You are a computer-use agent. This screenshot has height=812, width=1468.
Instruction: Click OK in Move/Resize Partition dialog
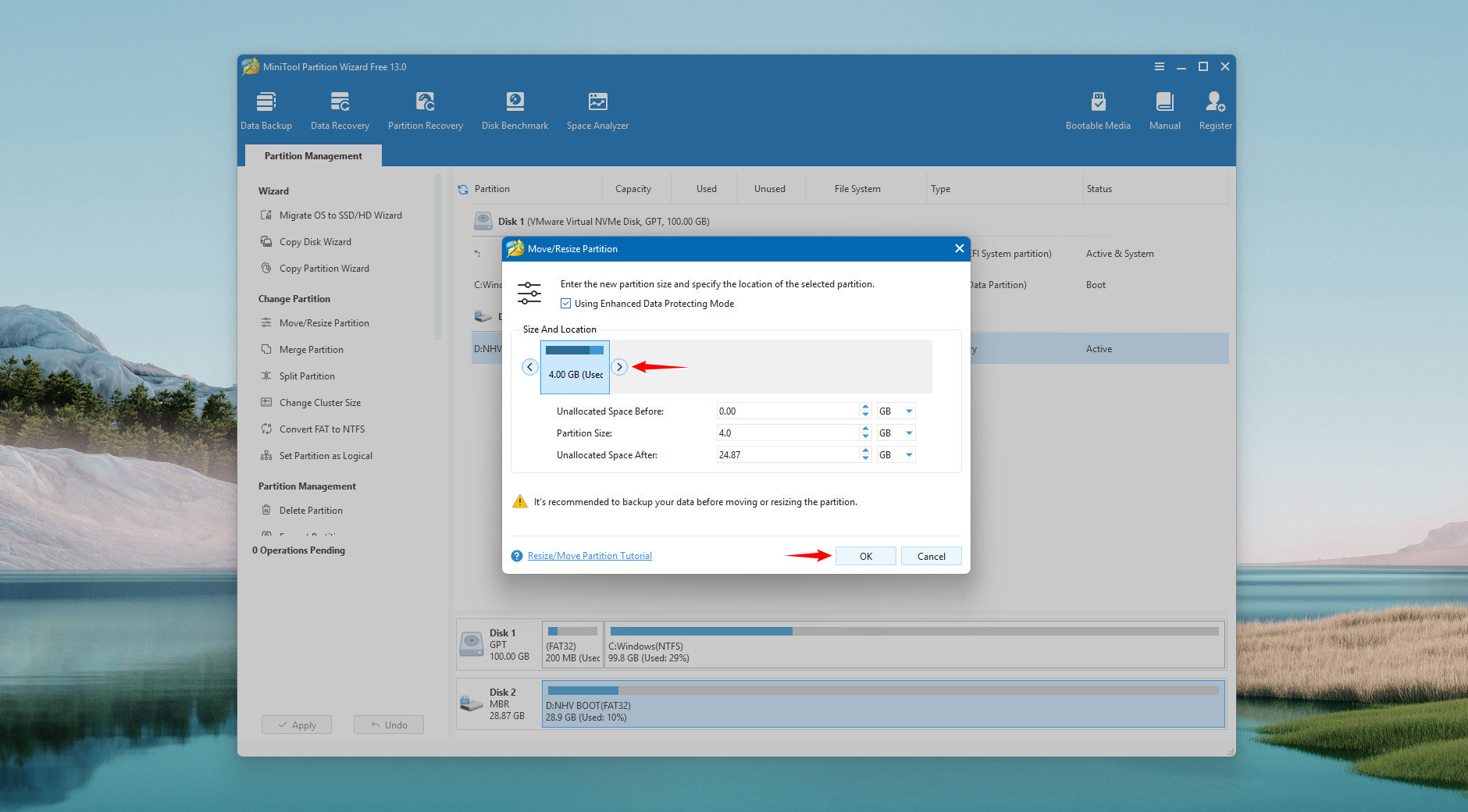point(865,556)
